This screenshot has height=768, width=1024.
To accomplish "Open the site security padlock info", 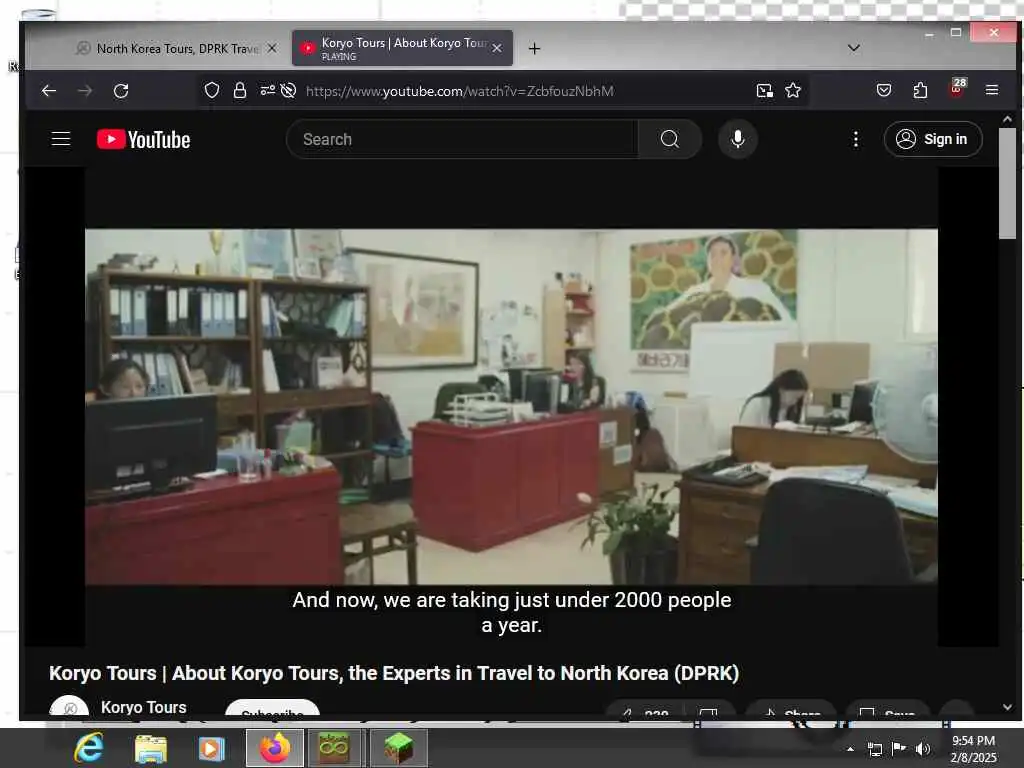I will click(x=240, y=90).
